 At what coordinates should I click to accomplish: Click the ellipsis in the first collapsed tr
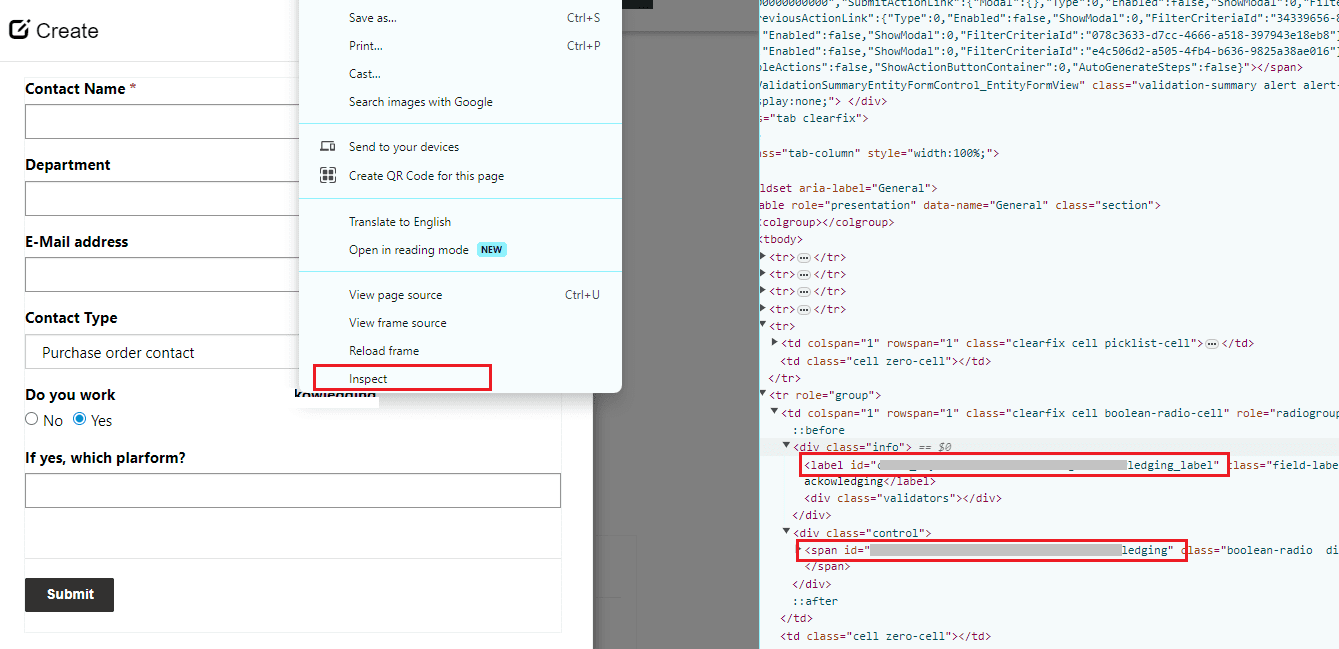(803, 257)
